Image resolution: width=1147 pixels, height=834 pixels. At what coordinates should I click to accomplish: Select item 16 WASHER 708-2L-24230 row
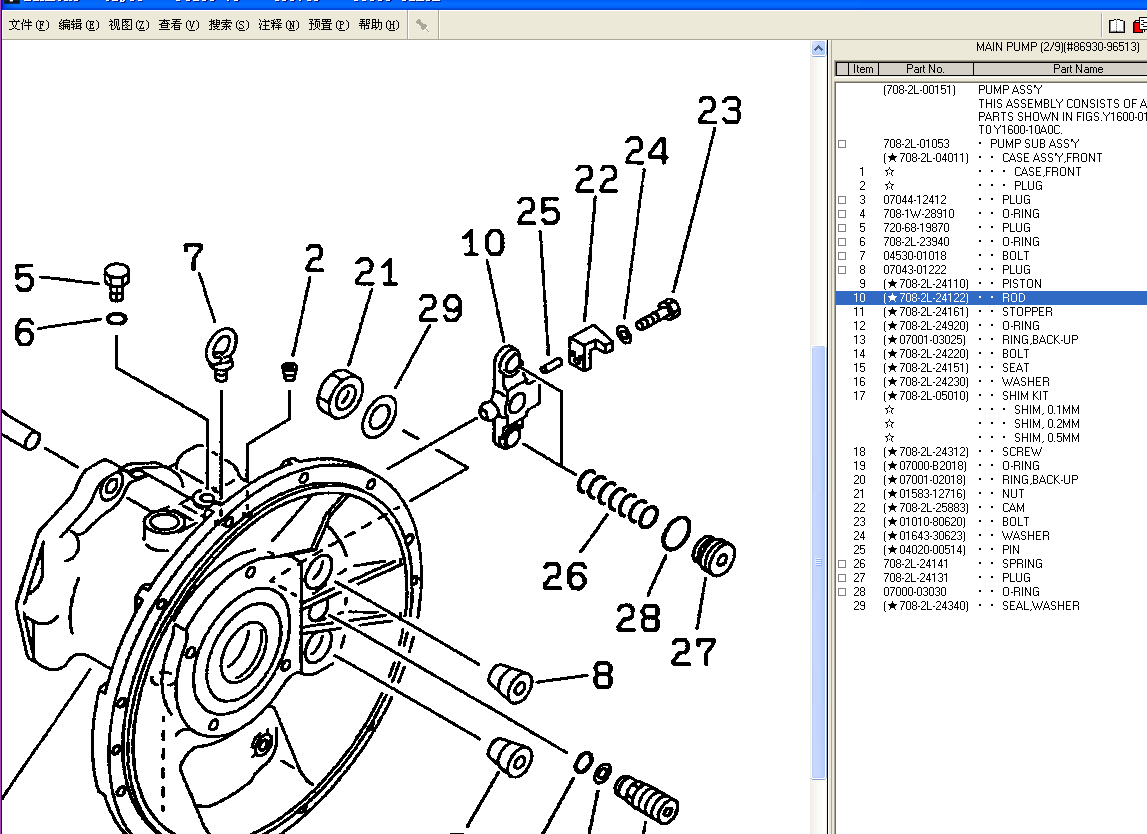click(991, 382)
